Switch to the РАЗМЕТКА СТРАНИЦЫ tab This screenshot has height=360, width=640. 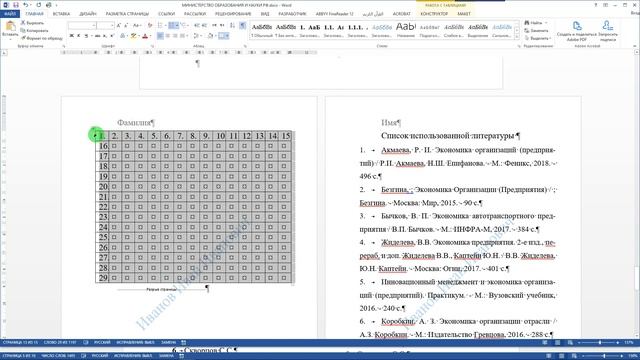click(127, 13)
